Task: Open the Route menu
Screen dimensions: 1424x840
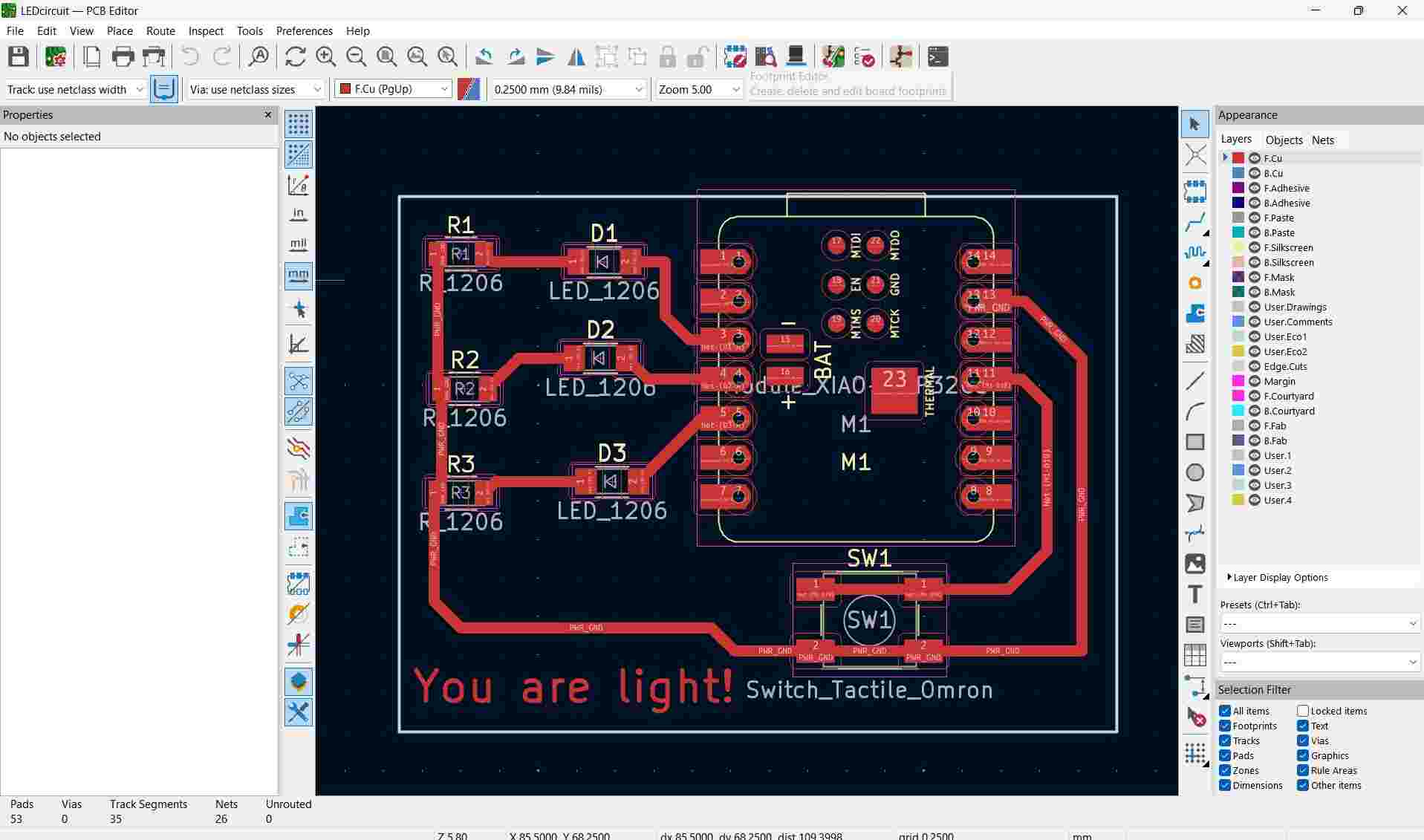Action: pos(160,30)
